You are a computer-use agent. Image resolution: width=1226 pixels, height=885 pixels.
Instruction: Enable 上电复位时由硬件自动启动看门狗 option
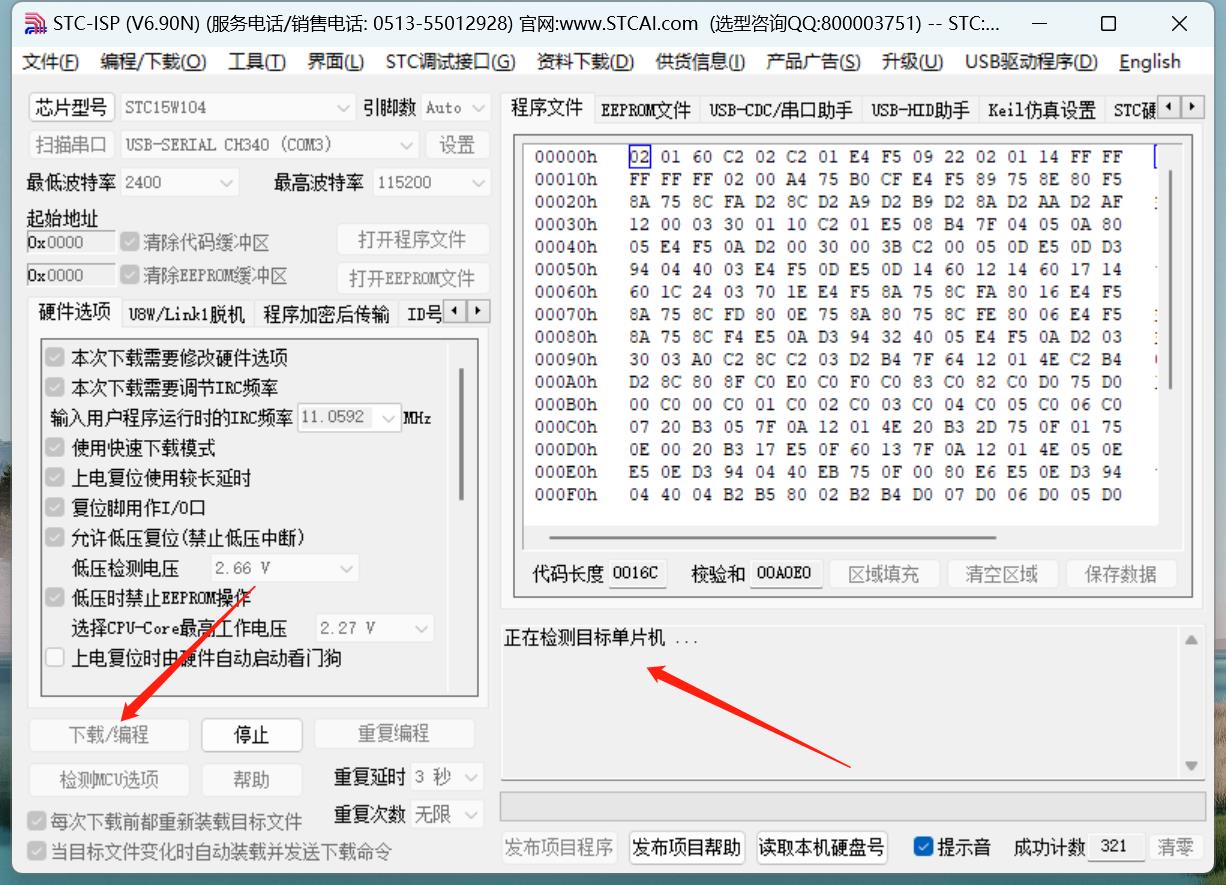coord(55,658)
